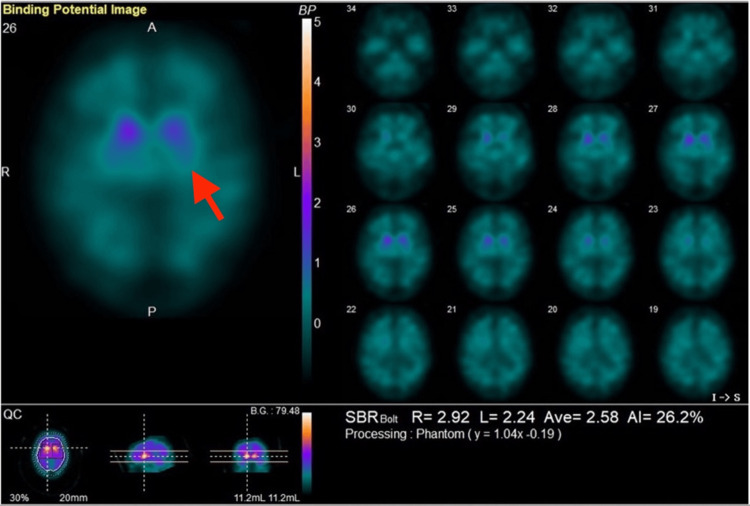Select slice thumbnail number 27
This screenshot has width=750, height=506.
tap(696, 152)
